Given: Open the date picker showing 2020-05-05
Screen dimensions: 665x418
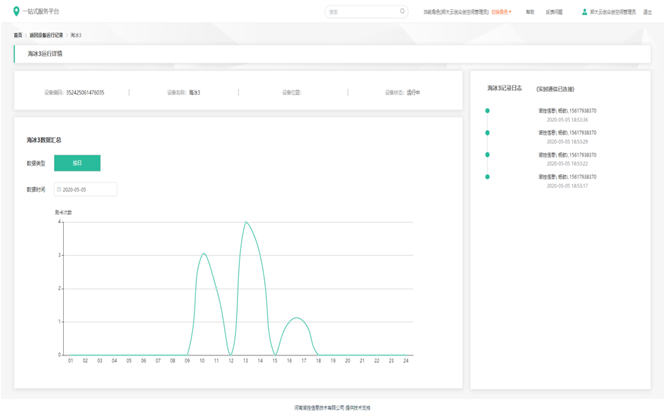Looking at the screenshot, I should (x=86, y=189).
